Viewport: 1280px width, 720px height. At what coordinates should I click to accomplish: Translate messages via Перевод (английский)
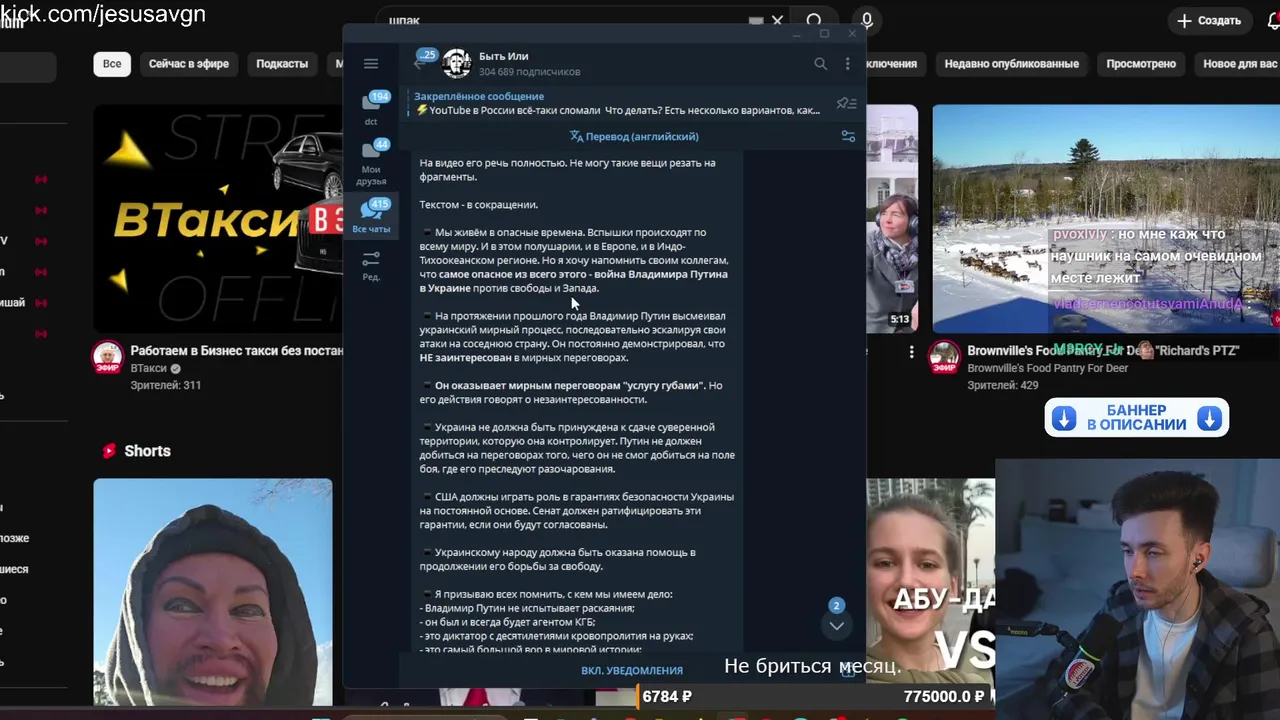634,136
